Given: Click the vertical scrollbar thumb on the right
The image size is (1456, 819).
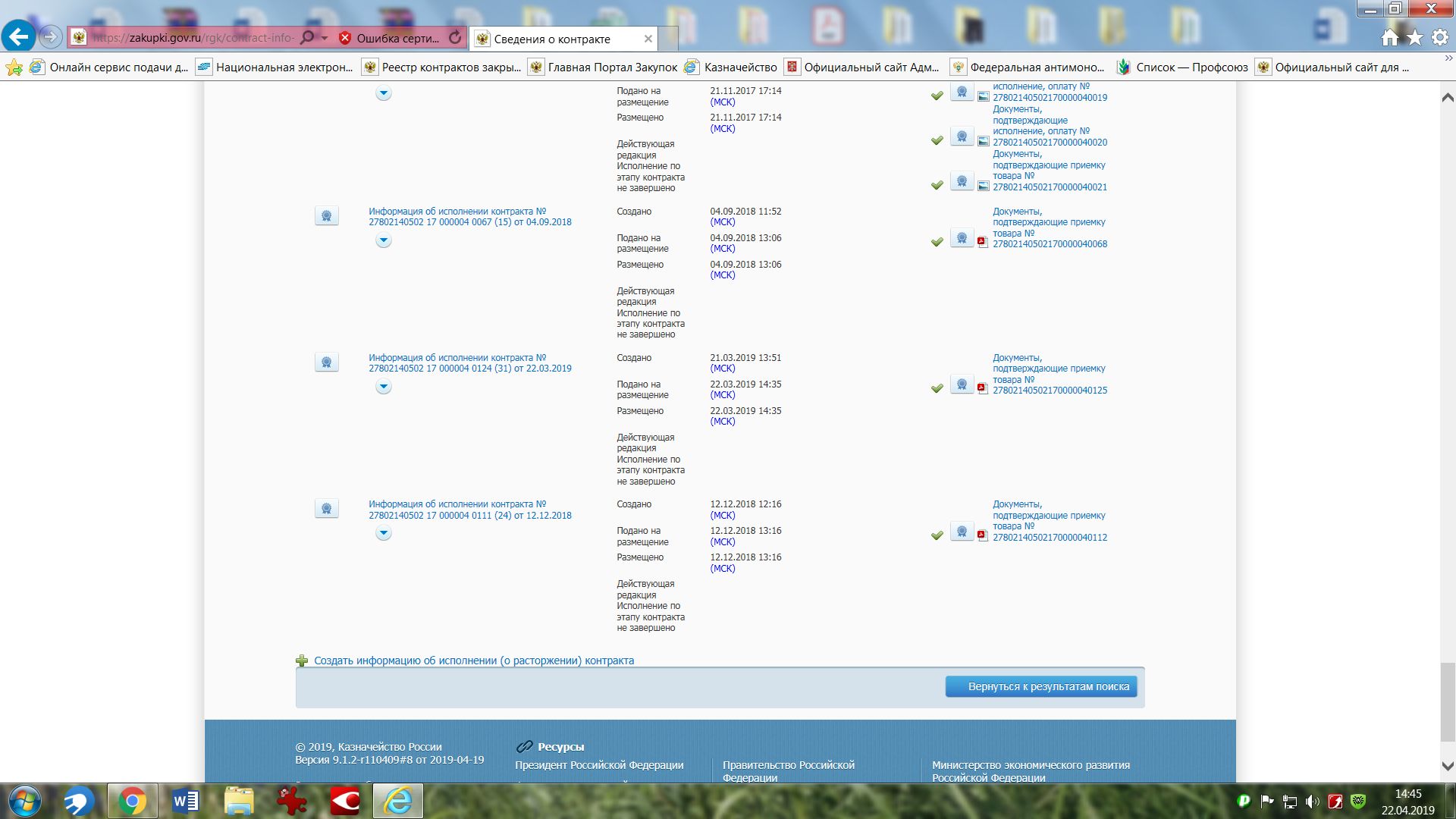Looking at the screenshot, I should (1447, 701).
